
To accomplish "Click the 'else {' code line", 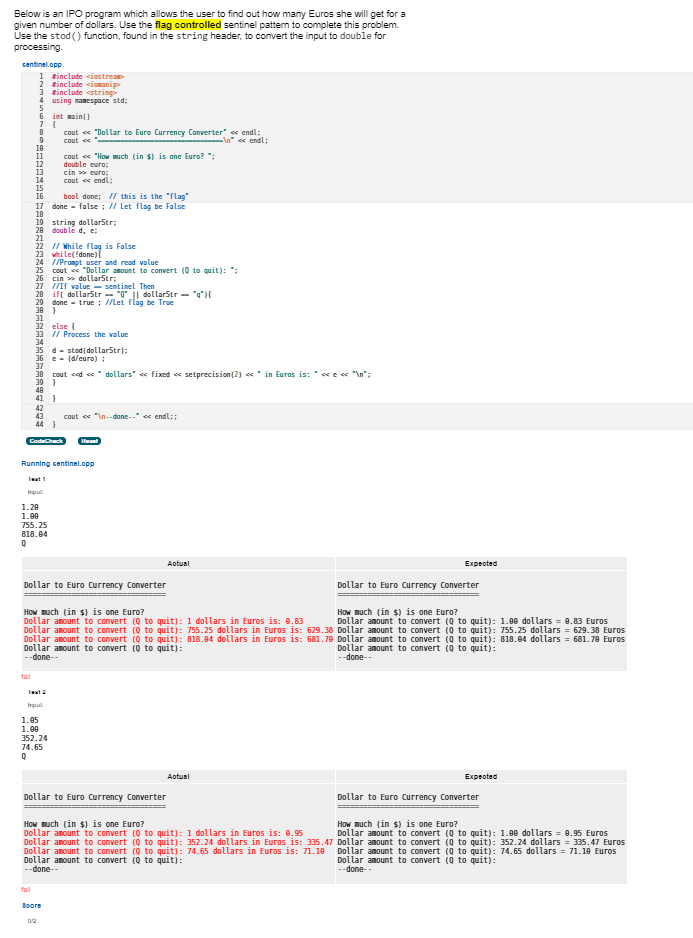I will click(63, 326).
